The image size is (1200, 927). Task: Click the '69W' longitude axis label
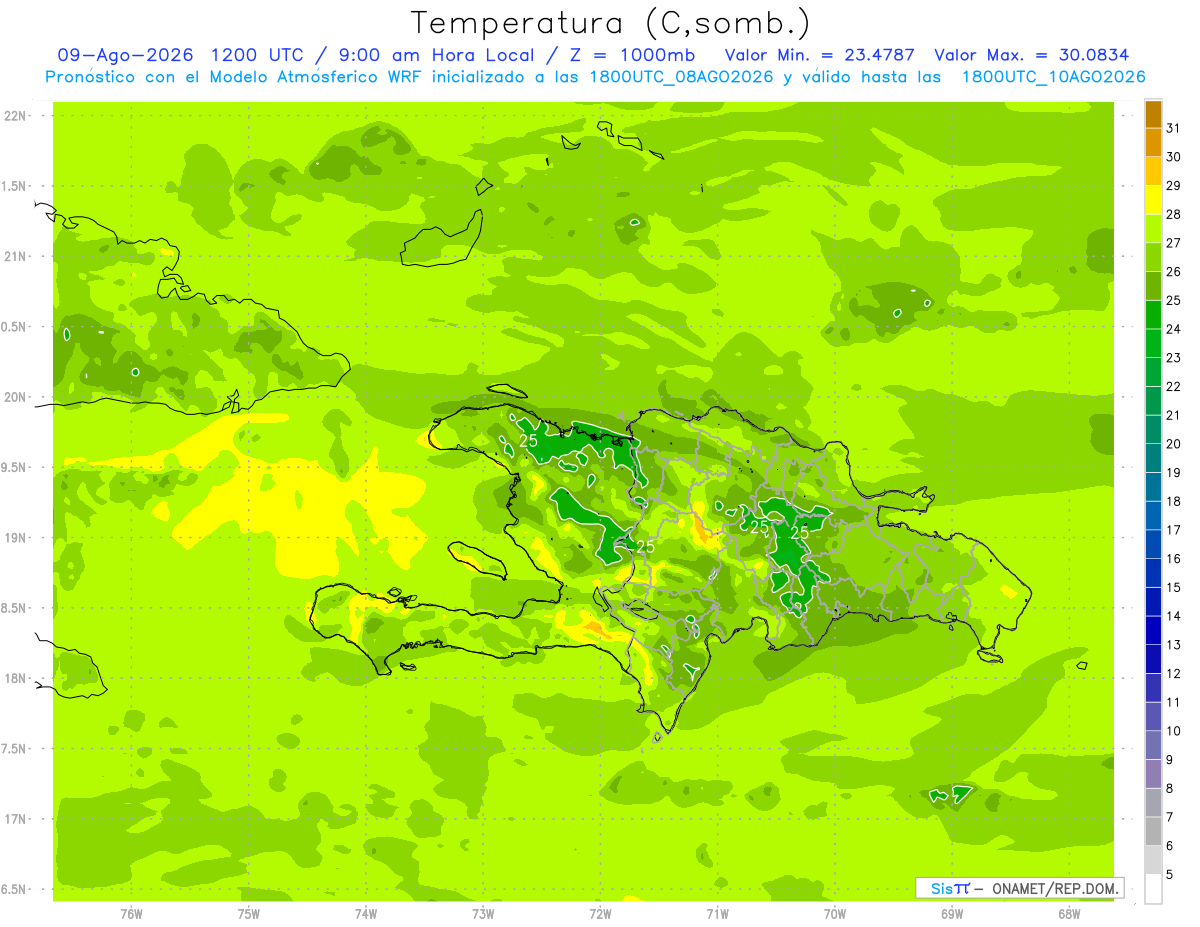[x=952, y=913]
